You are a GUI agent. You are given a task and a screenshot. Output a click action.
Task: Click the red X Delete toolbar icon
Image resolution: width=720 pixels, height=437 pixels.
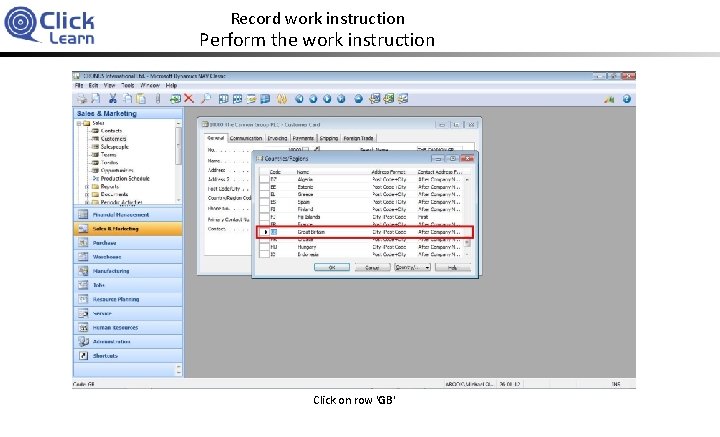tap(189, 99)
